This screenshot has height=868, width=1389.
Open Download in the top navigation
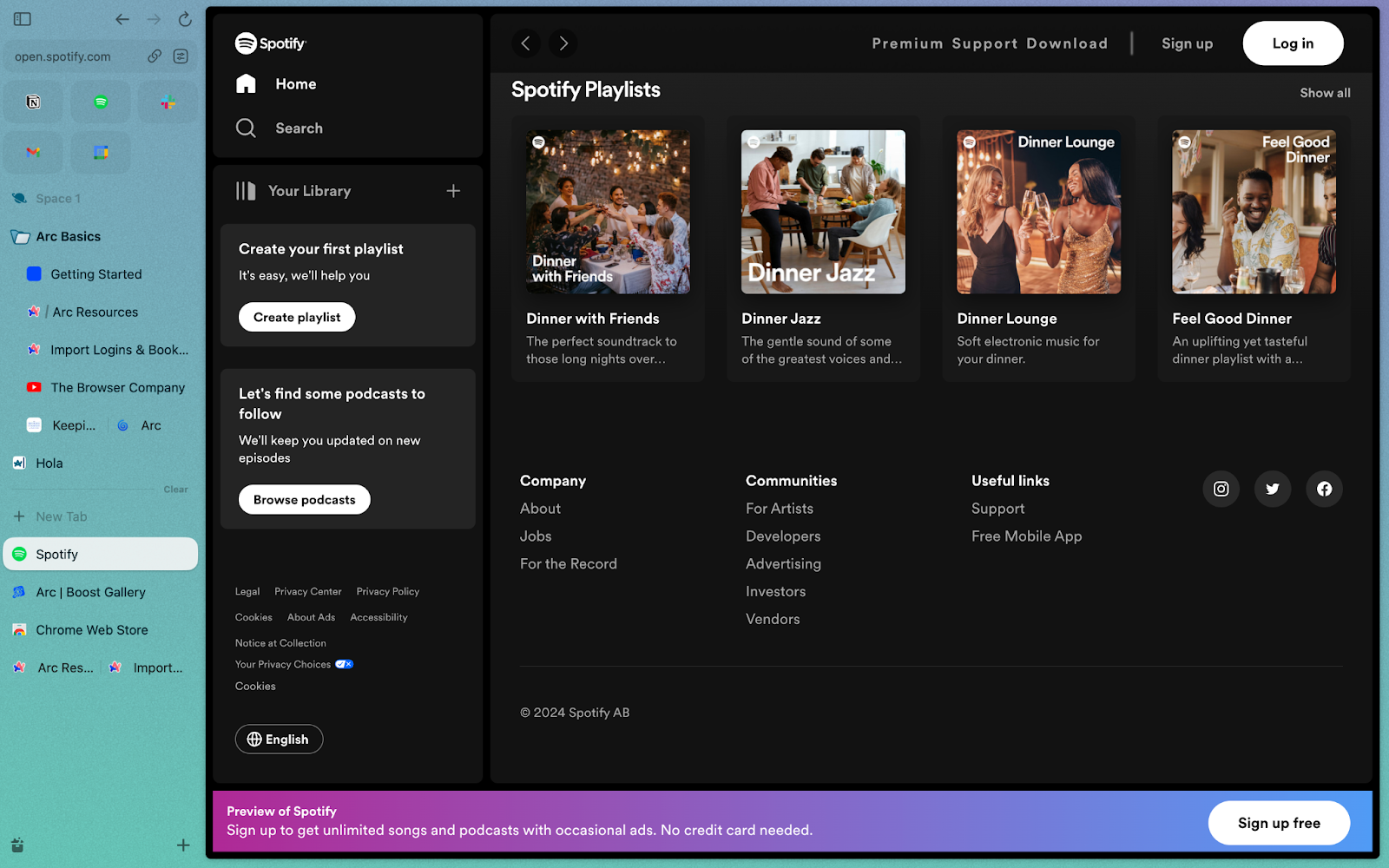[x=1067, y=43]
